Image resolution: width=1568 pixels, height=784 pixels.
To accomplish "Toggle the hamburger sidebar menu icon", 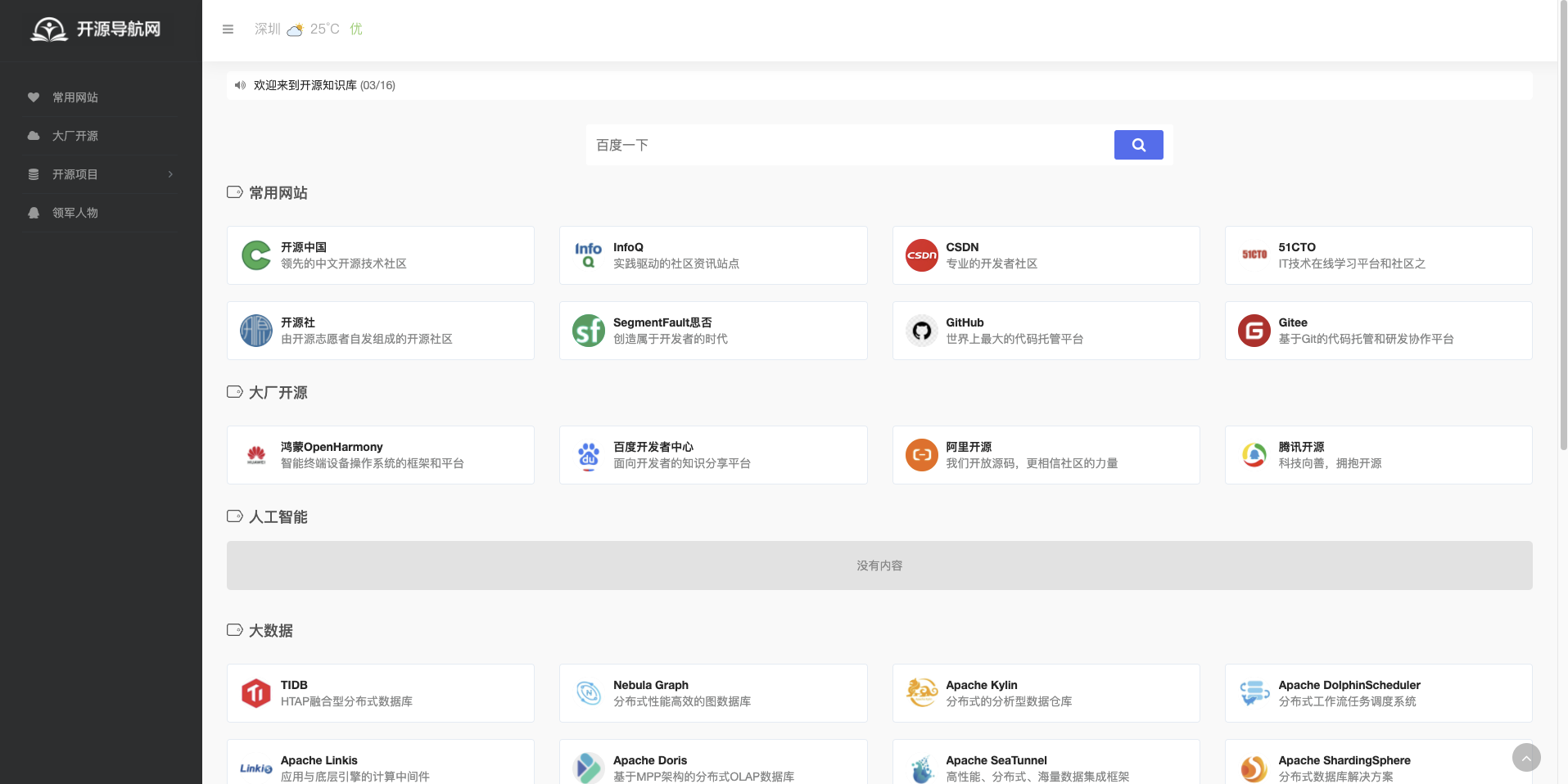I will coord(228,29).
